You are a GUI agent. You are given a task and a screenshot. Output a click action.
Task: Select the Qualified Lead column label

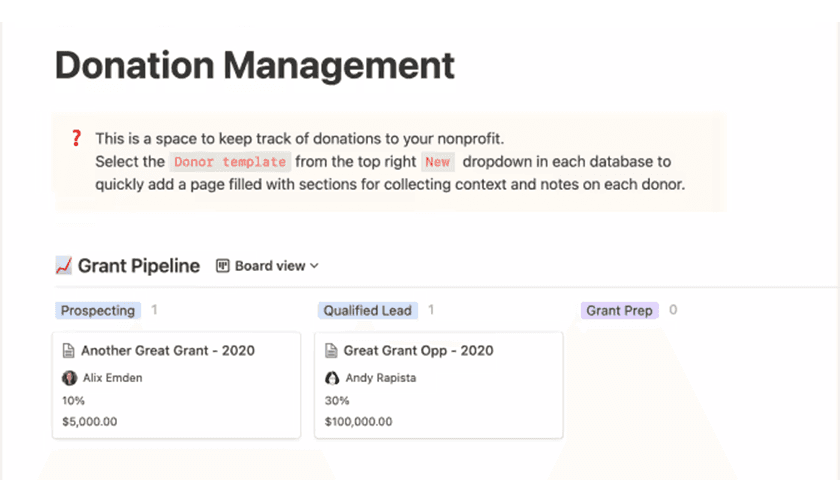coord(367,311)
